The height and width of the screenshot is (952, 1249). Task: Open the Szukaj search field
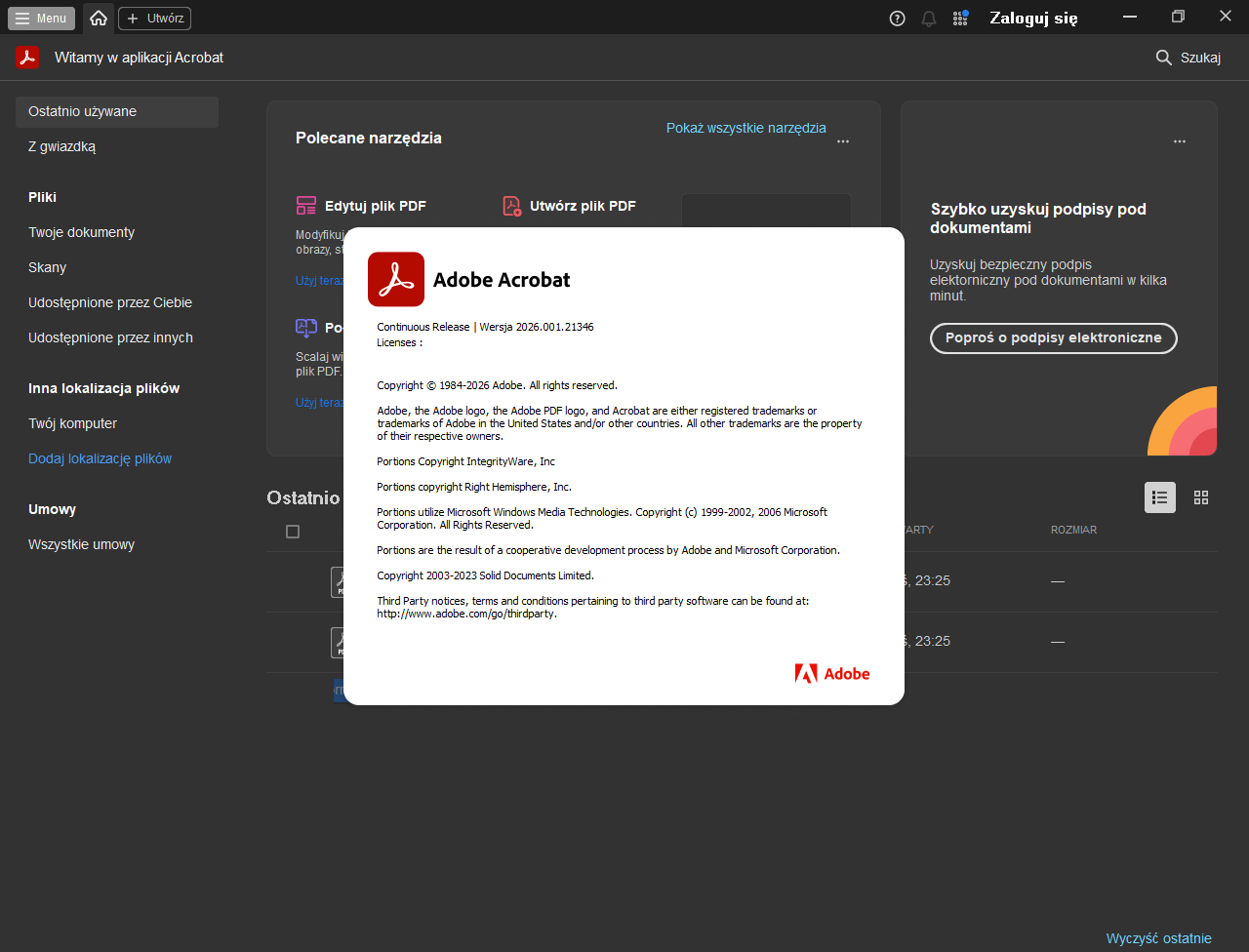1188,58
